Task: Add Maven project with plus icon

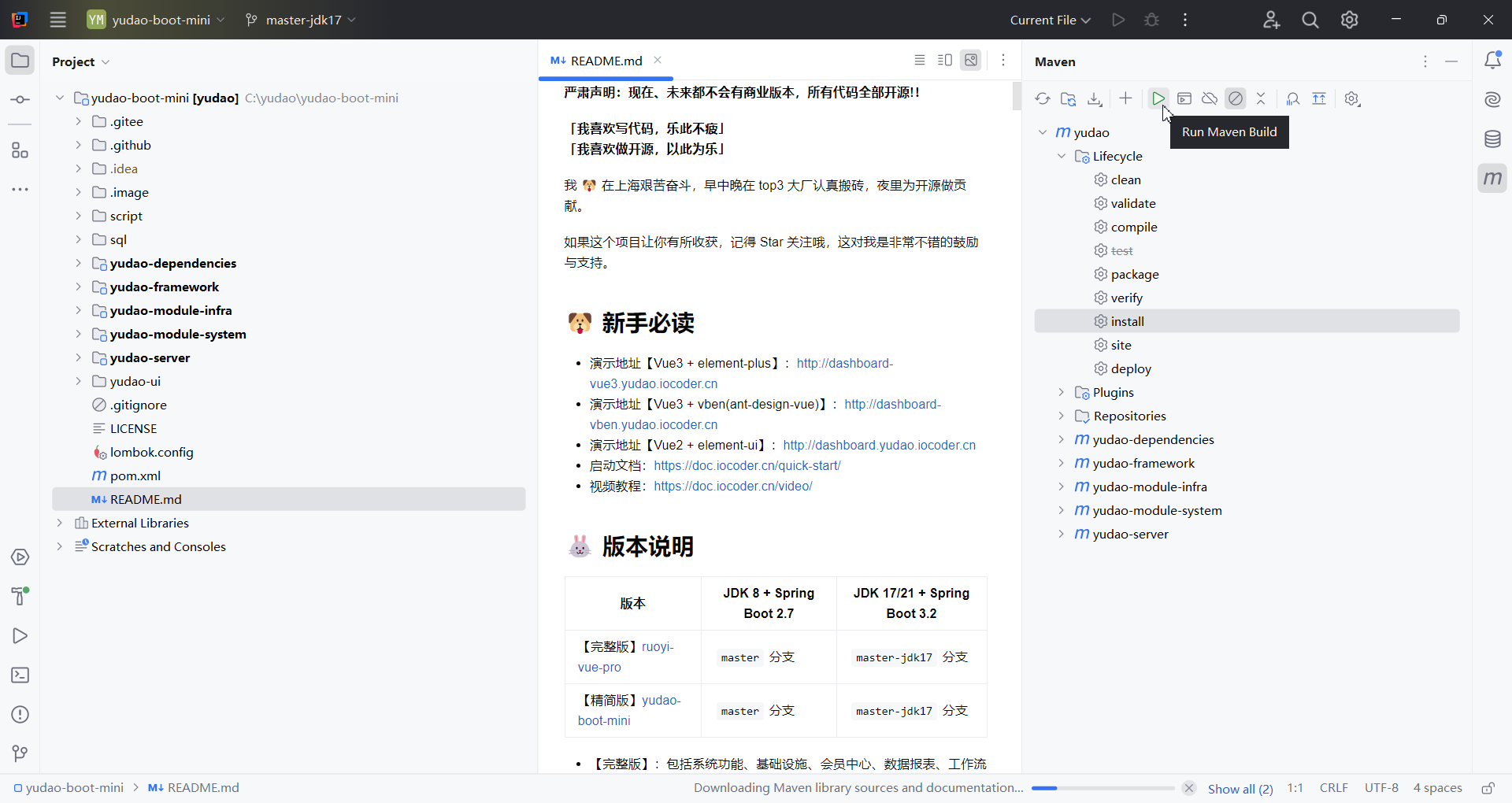Action: click(1125, 98)
